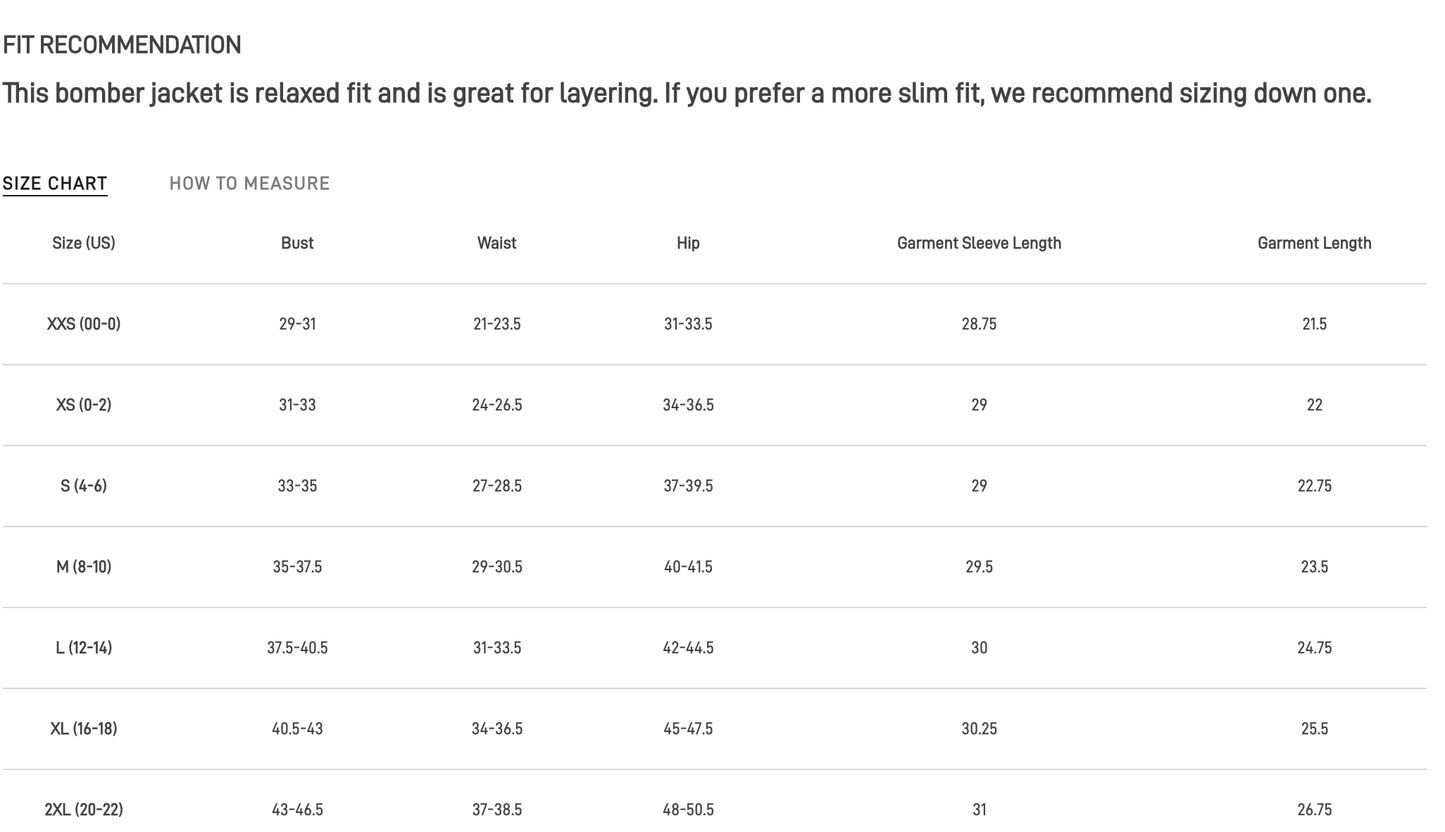
Task: Select the L (12-14) size row label
Action: point(84,648)
